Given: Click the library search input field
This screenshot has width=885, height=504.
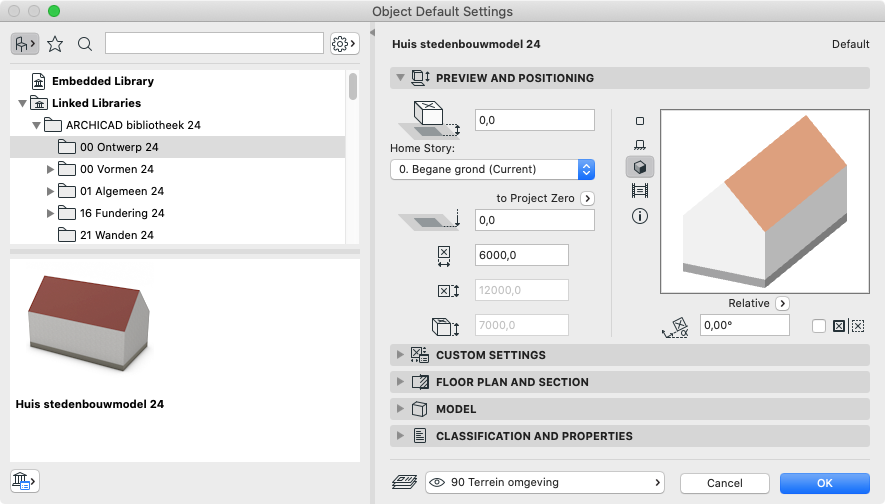Looking at the screenshot, I should (214, 43).
